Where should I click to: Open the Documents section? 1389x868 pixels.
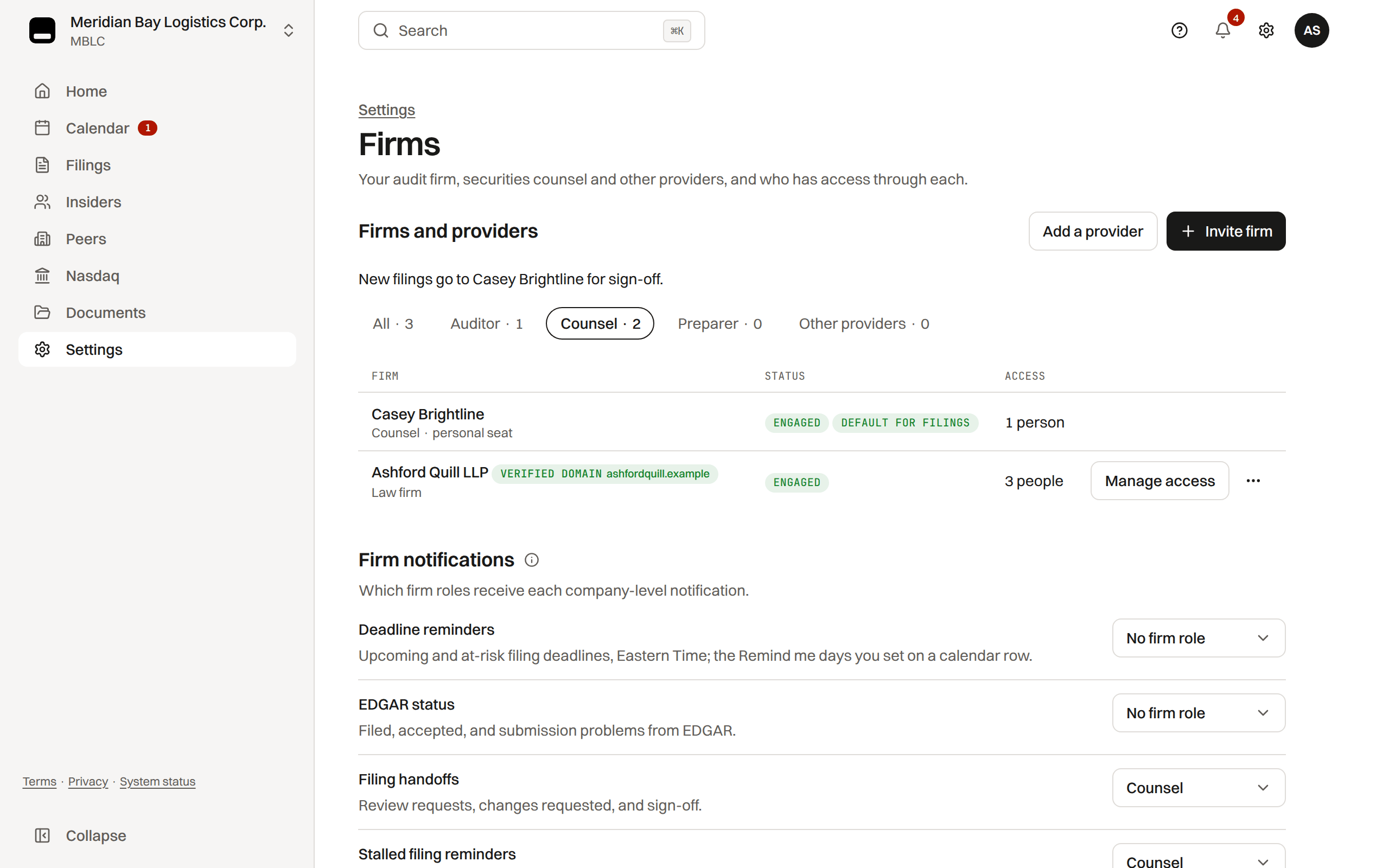click(157, 312)
